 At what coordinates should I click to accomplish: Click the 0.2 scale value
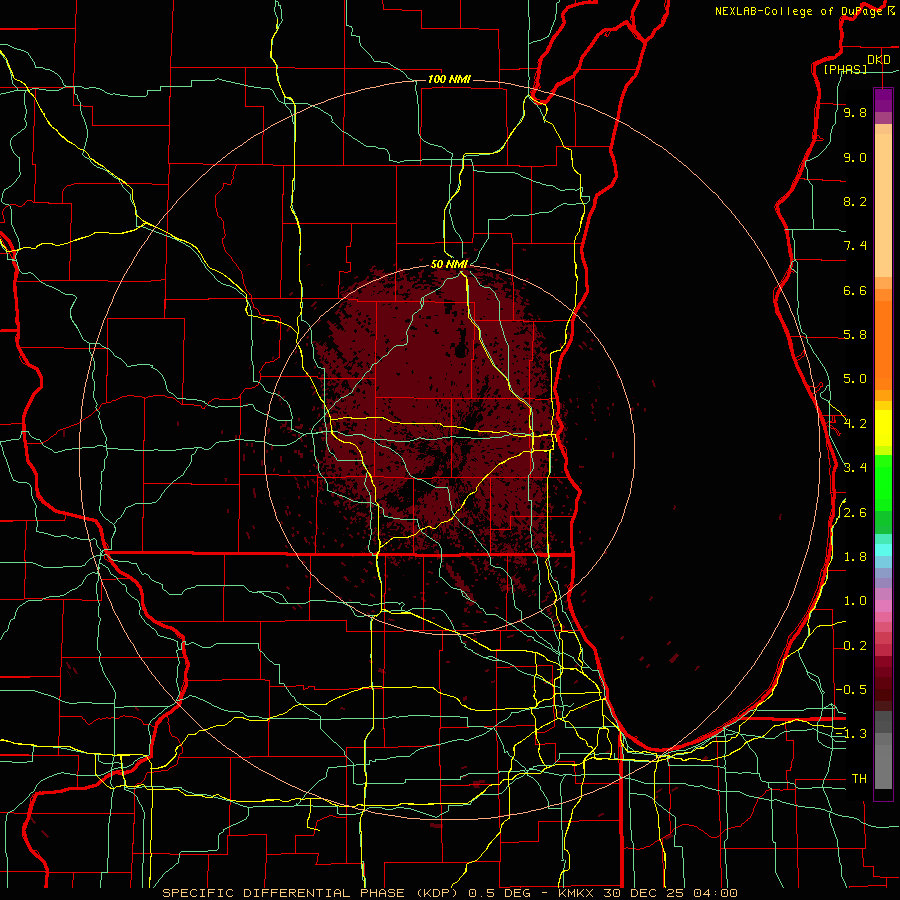pos(855,646)
